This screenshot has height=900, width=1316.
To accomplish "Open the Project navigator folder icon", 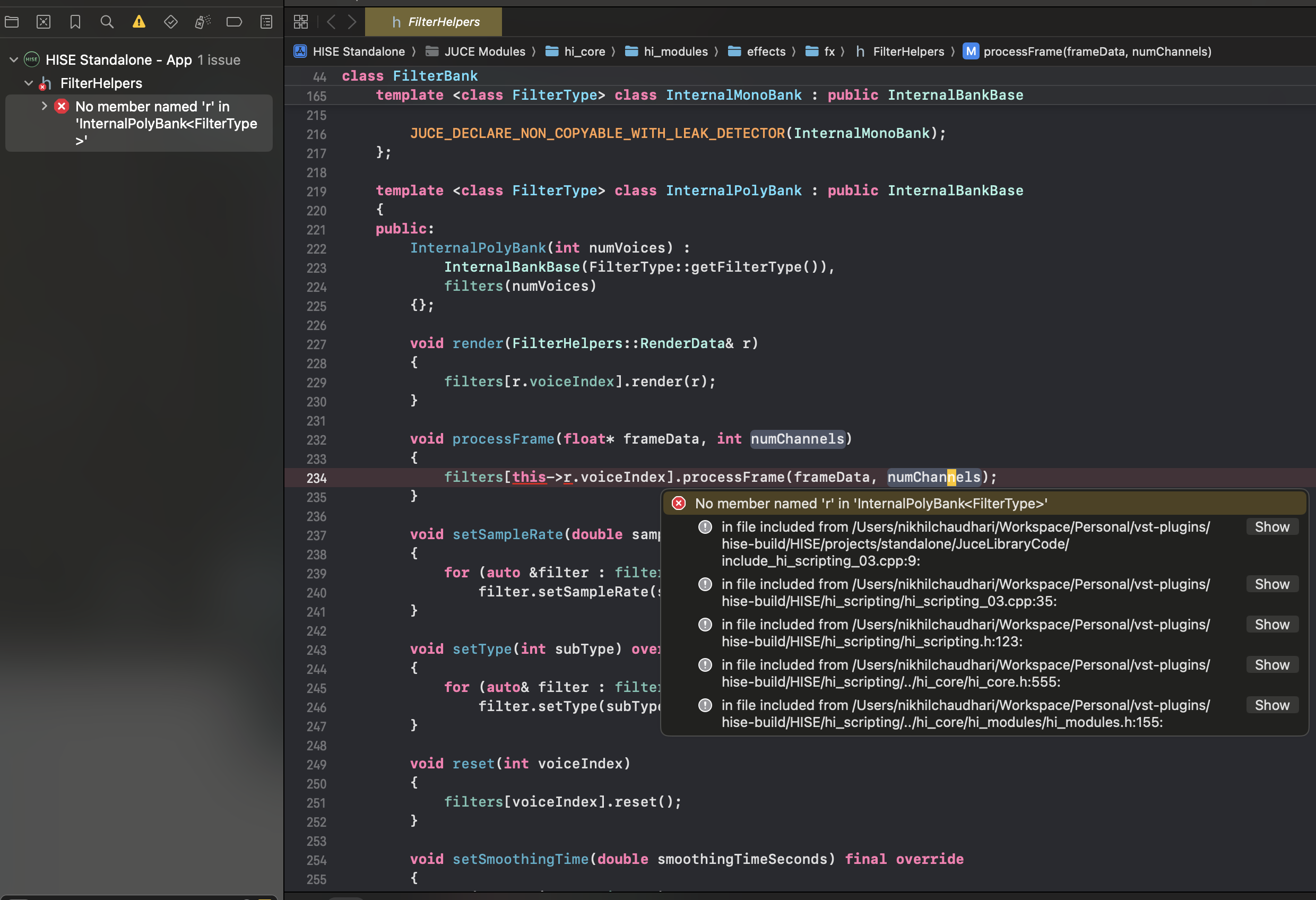I will [x=12, y=22].
